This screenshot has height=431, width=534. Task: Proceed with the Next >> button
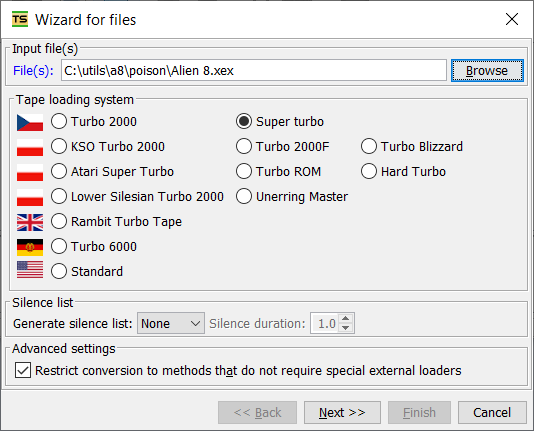click(x=342, y=413)
